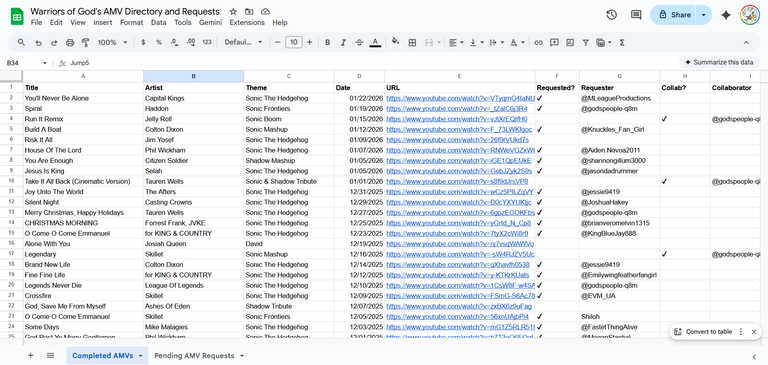
Task: Expand the side panel chevron at bottom right
Action: click(x=754, y=356)
